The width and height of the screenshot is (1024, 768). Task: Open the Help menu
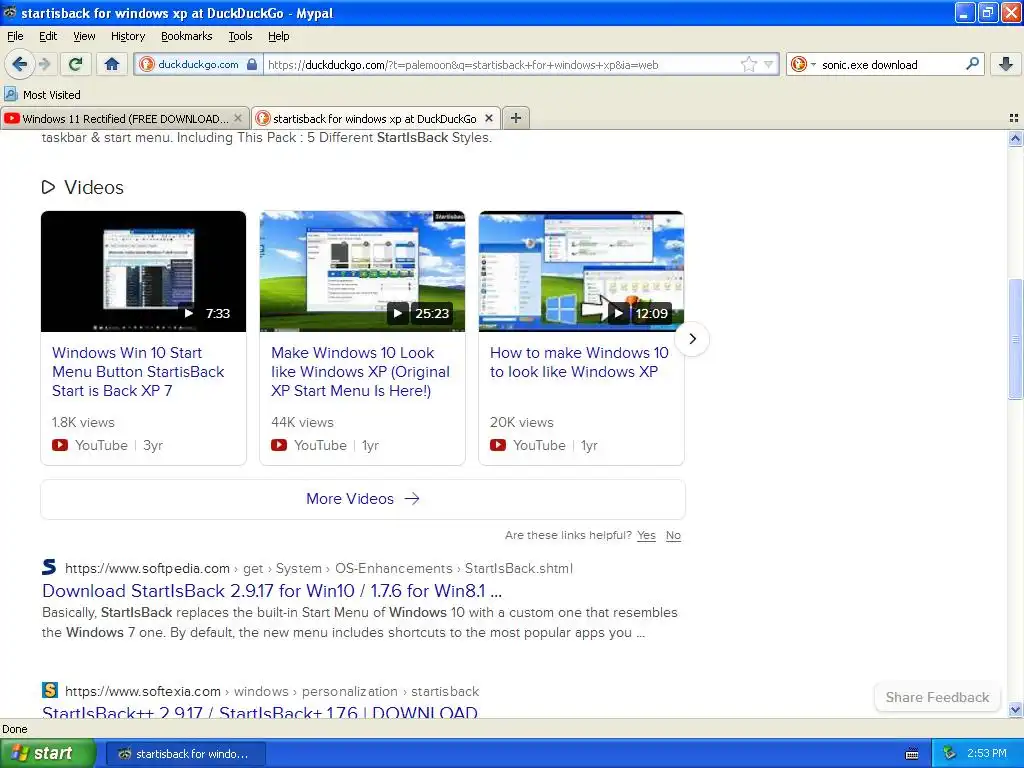(x=278, y=36)
